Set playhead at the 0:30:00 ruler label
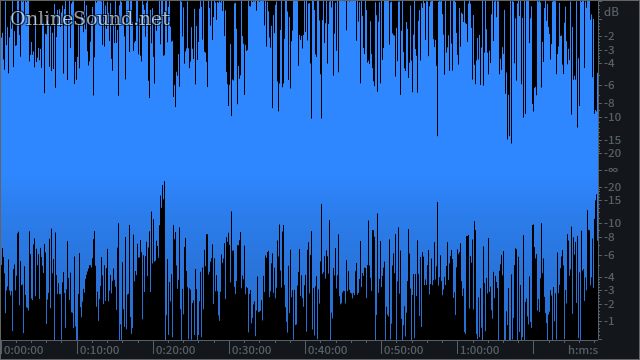The image size is (640, 360). (251, 350)
